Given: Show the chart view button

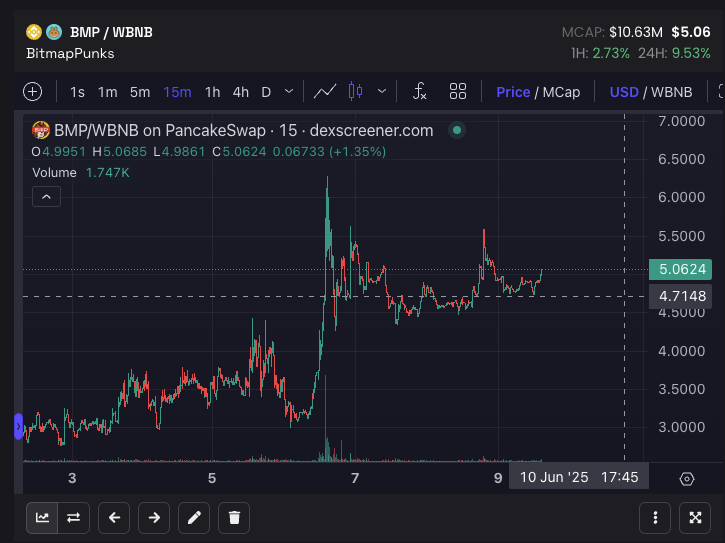Looking at the screenshot, I should coord(42,518).
